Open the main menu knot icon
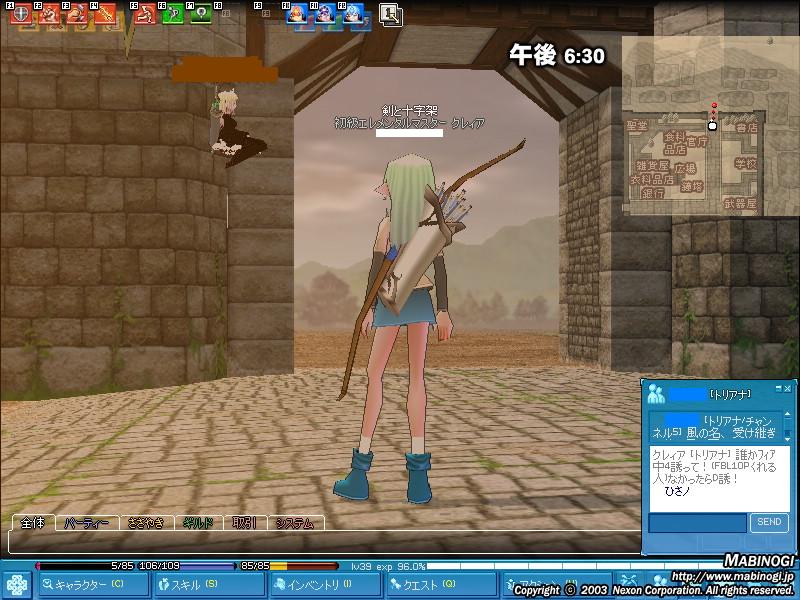800x600 pixels. (17, 585)
